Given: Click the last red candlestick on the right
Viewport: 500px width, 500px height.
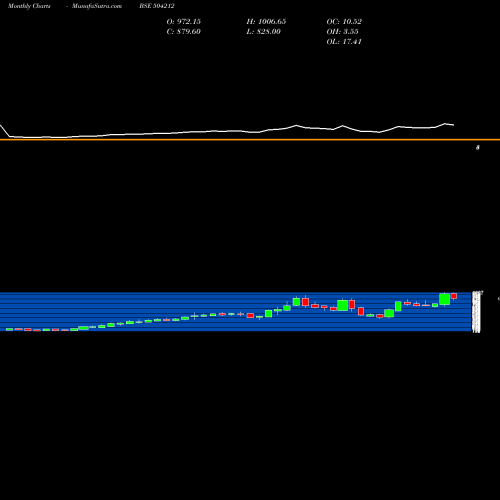Looking at the screenshot, I should click(454, 296).
